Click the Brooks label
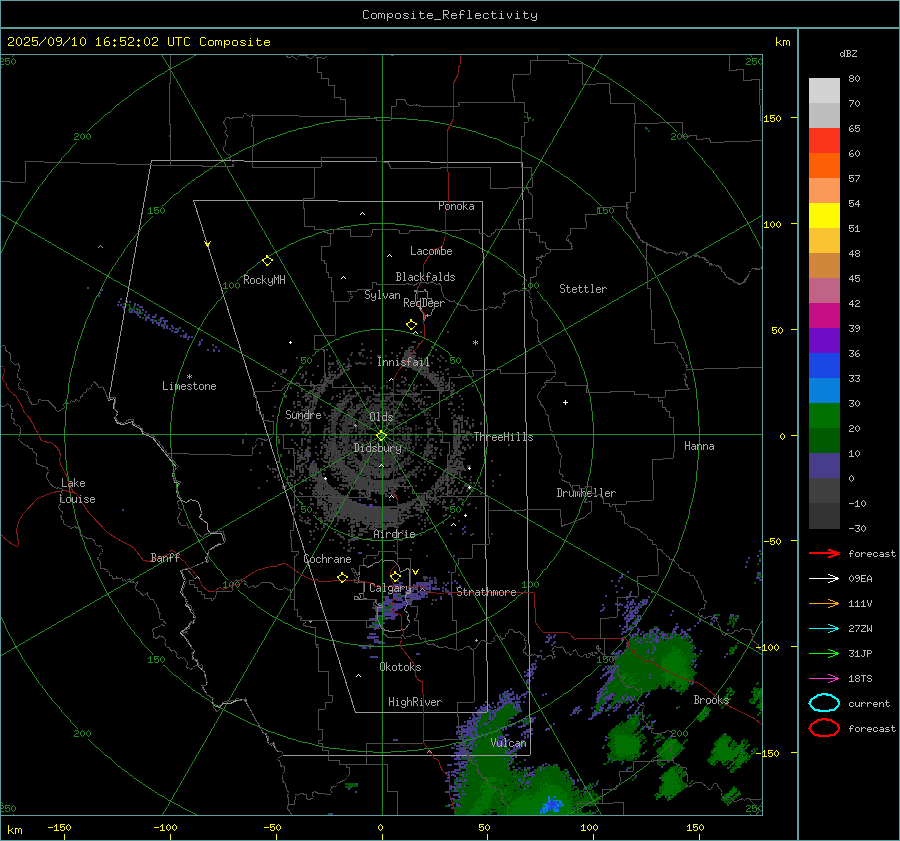 pos(711,700)
